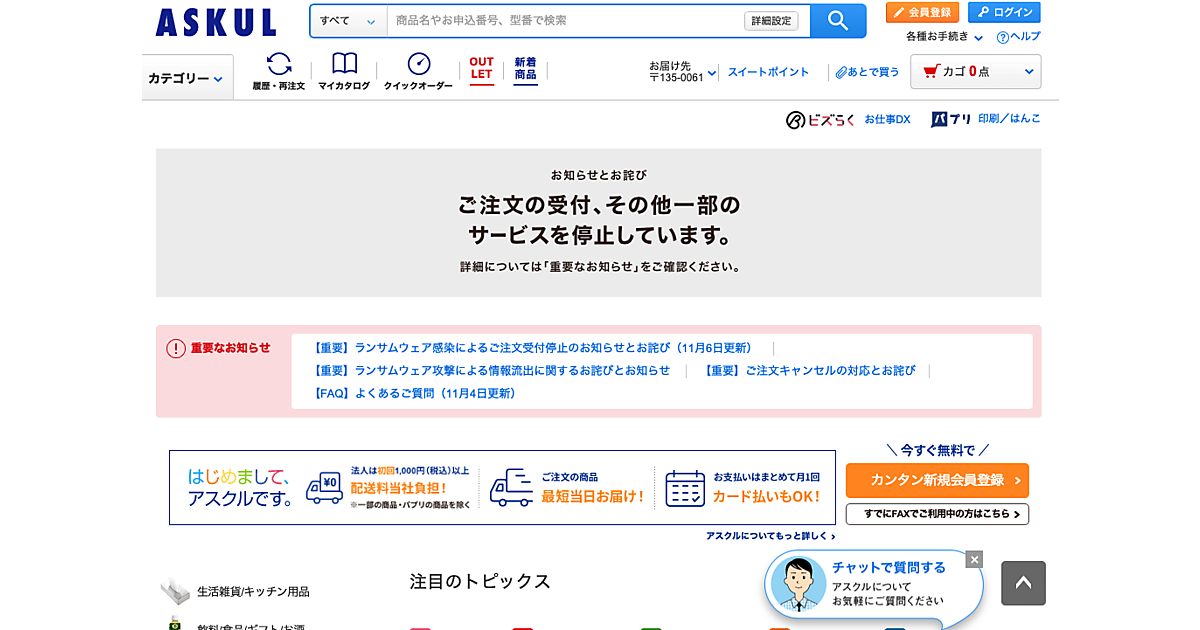Screen dimensions: 1200x630
Task: Open 新着商品 new arrivals icon
Action: pyautogui.click(x=525, y=68)
